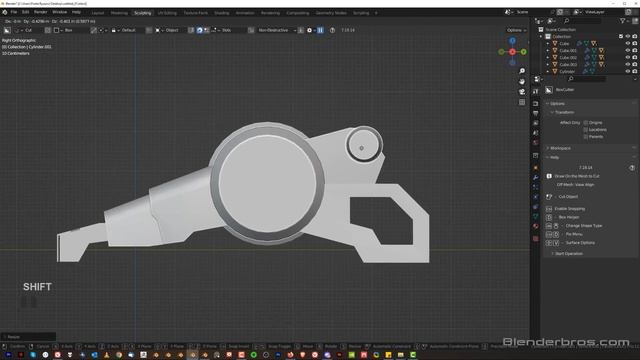Switch to the Compositing workspace tab
This screenshot has height=360, width=640.
point(298,13)
